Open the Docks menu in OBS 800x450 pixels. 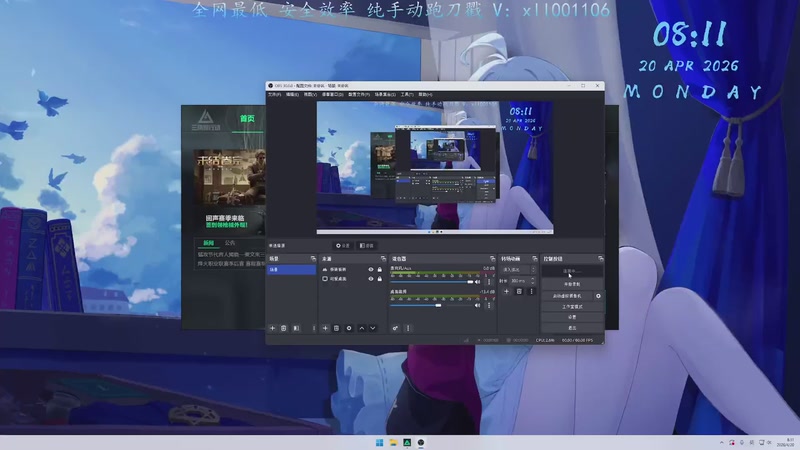coord(332,94)
